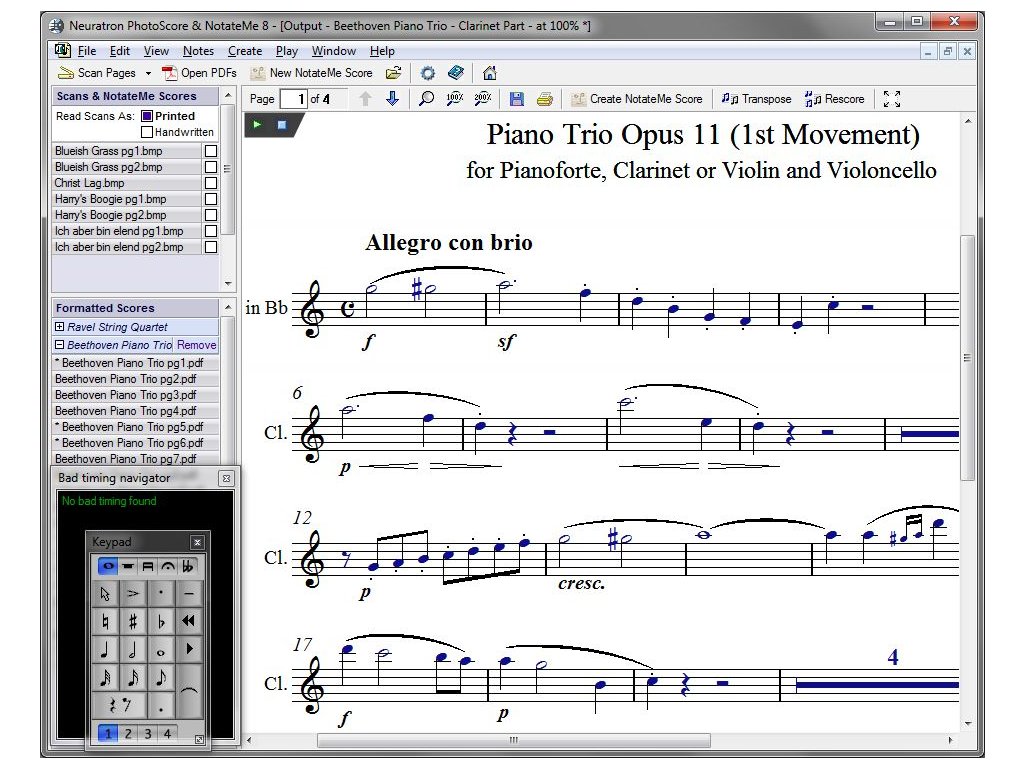Choose the half note on Keypad
This screenshot has width=1024, height=768.
coord(133,649)
